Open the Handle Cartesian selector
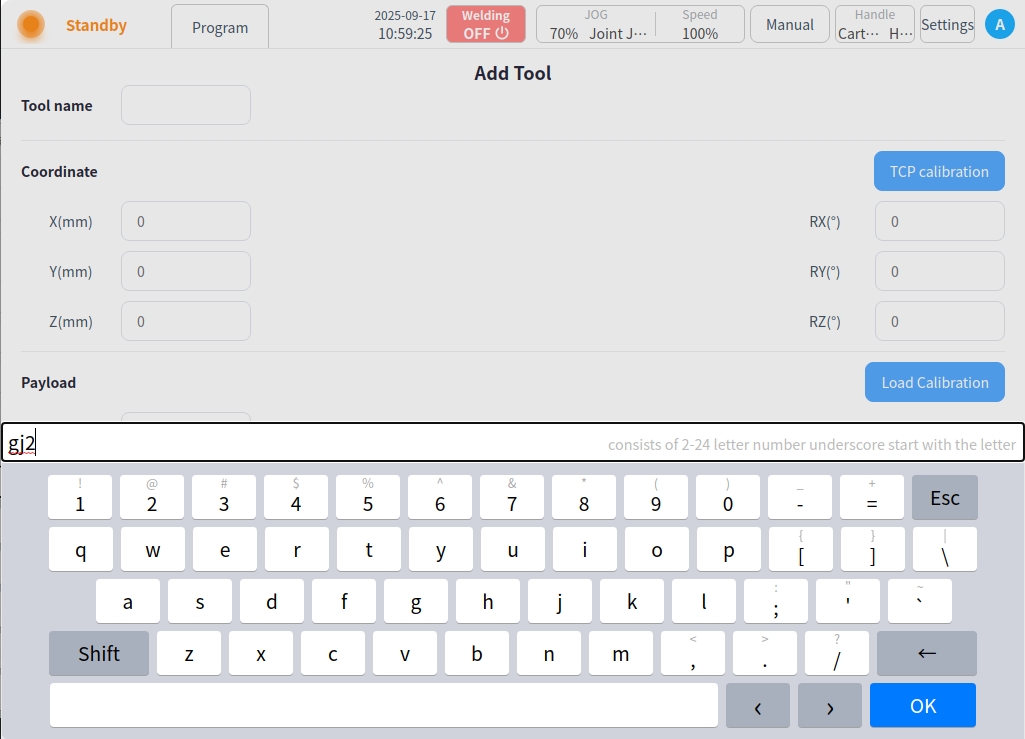 point(875,25)
